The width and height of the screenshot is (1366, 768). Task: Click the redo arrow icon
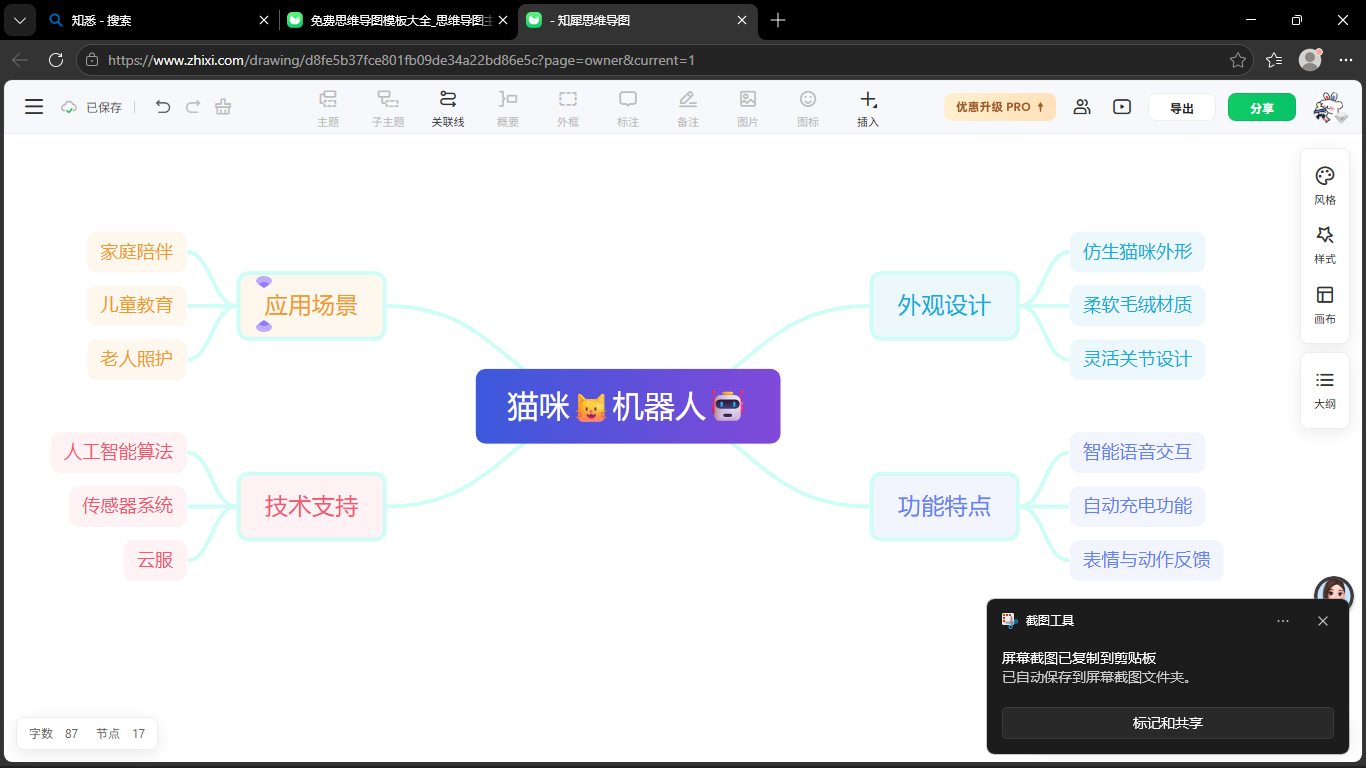pos(193,107)
